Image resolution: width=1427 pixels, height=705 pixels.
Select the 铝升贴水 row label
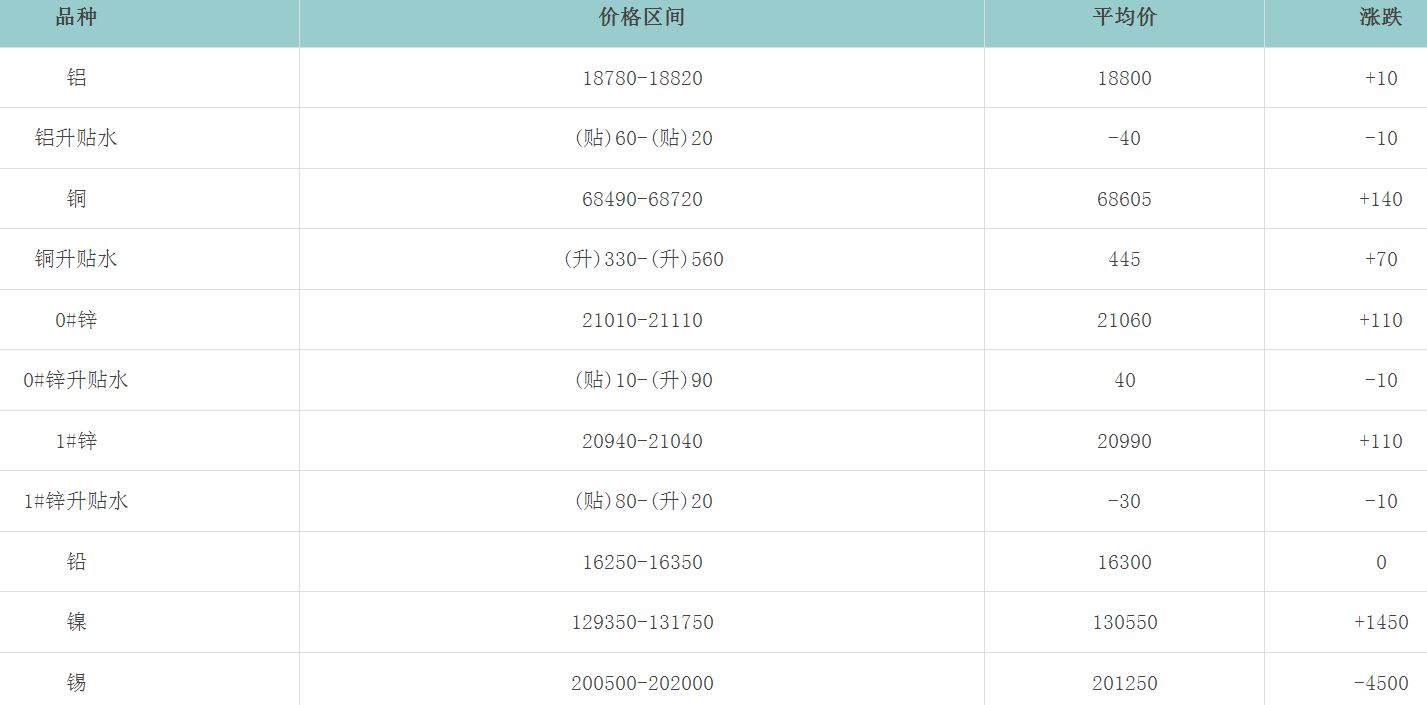tap(76, 138)
